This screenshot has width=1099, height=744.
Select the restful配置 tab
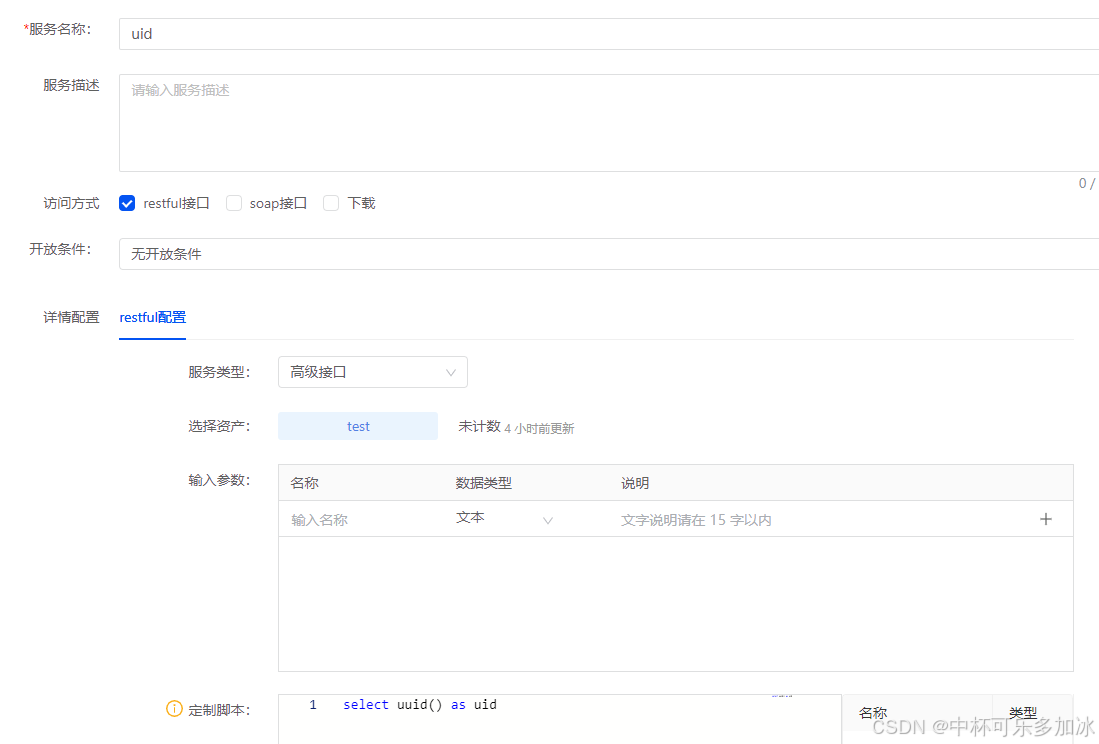point(152,317)
